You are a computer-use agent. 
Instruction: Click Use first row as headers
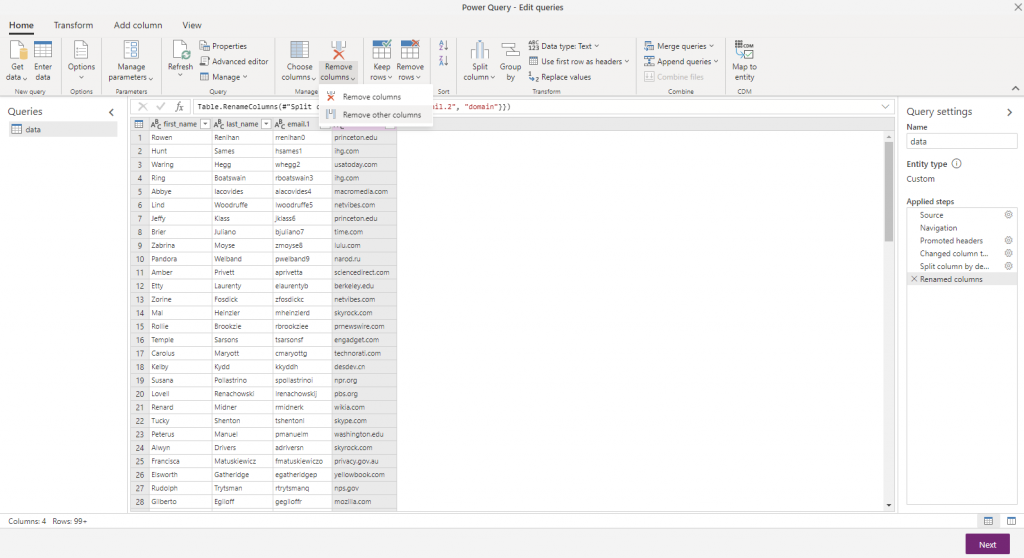(575, 61)
